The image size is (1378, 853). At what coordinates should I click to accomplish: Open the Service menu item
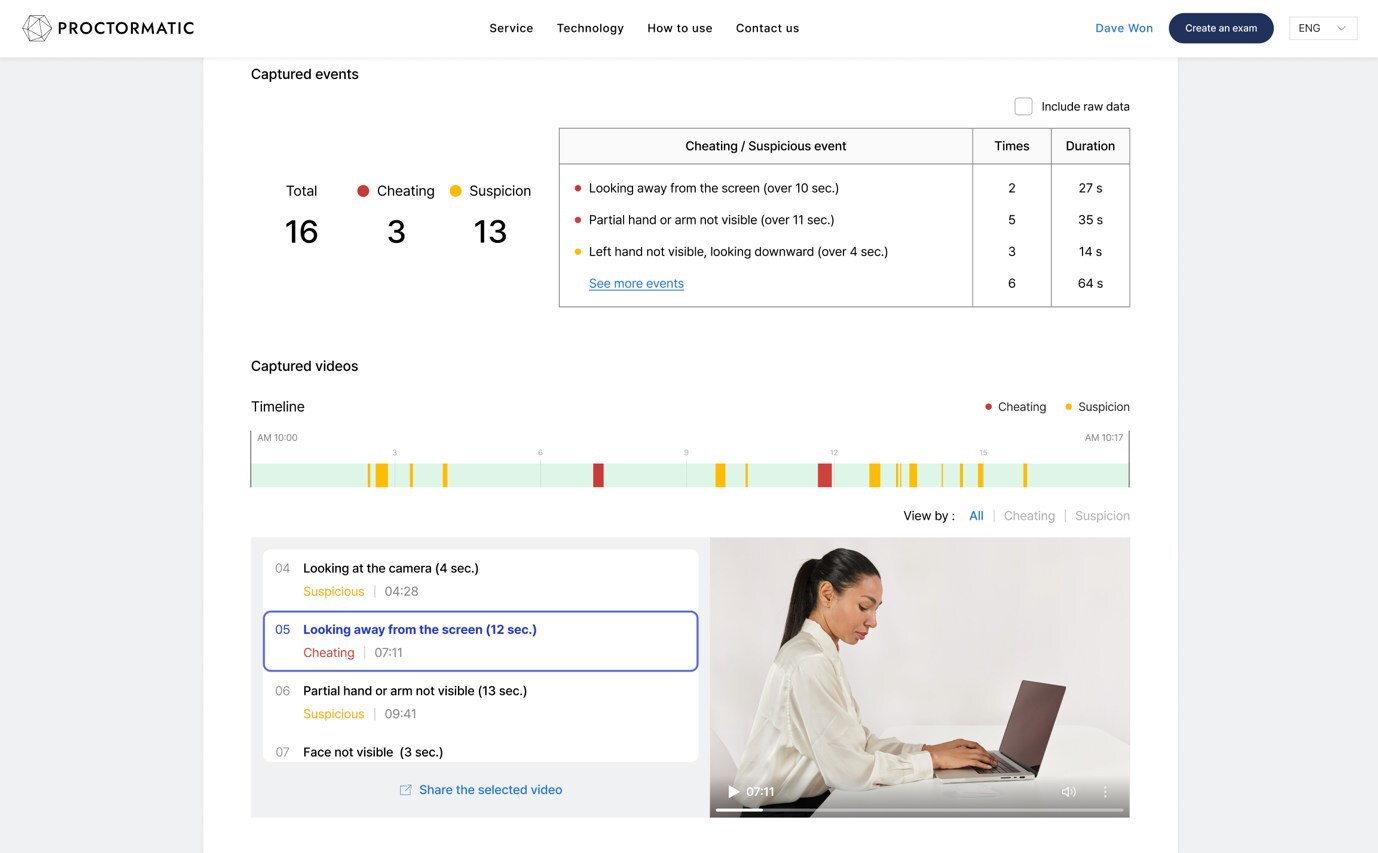511,28
